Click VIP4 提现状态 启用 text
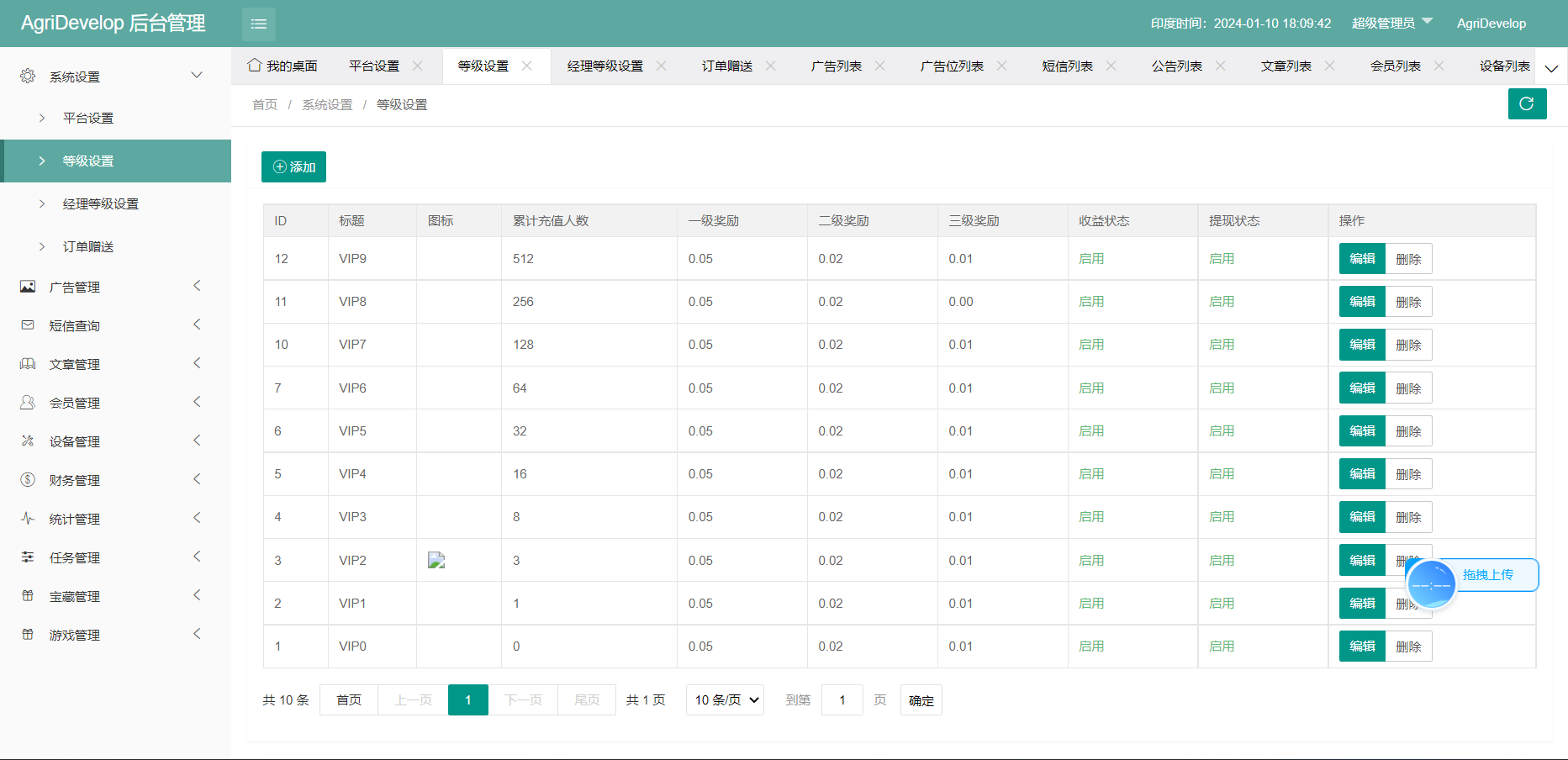Viewport: 1568px width, 760px height. (1222, 473)
